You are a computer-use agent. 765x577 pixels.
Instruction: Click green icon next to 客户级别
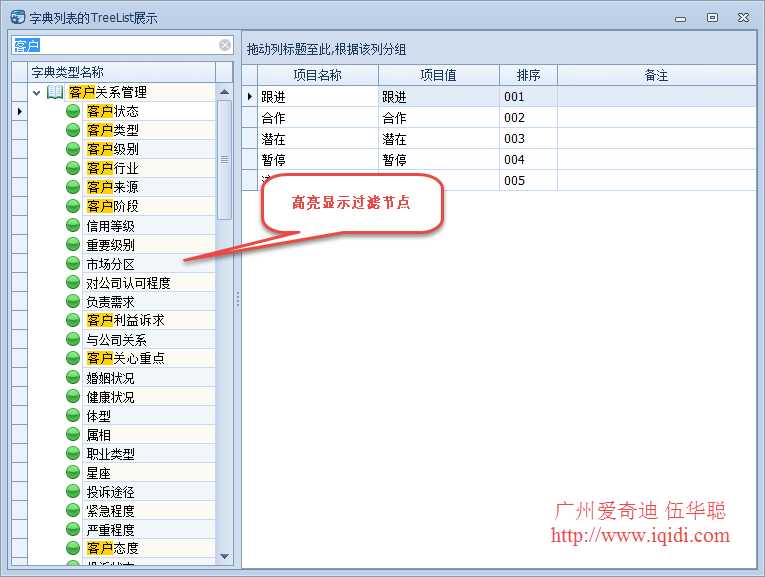pos(73,149)
